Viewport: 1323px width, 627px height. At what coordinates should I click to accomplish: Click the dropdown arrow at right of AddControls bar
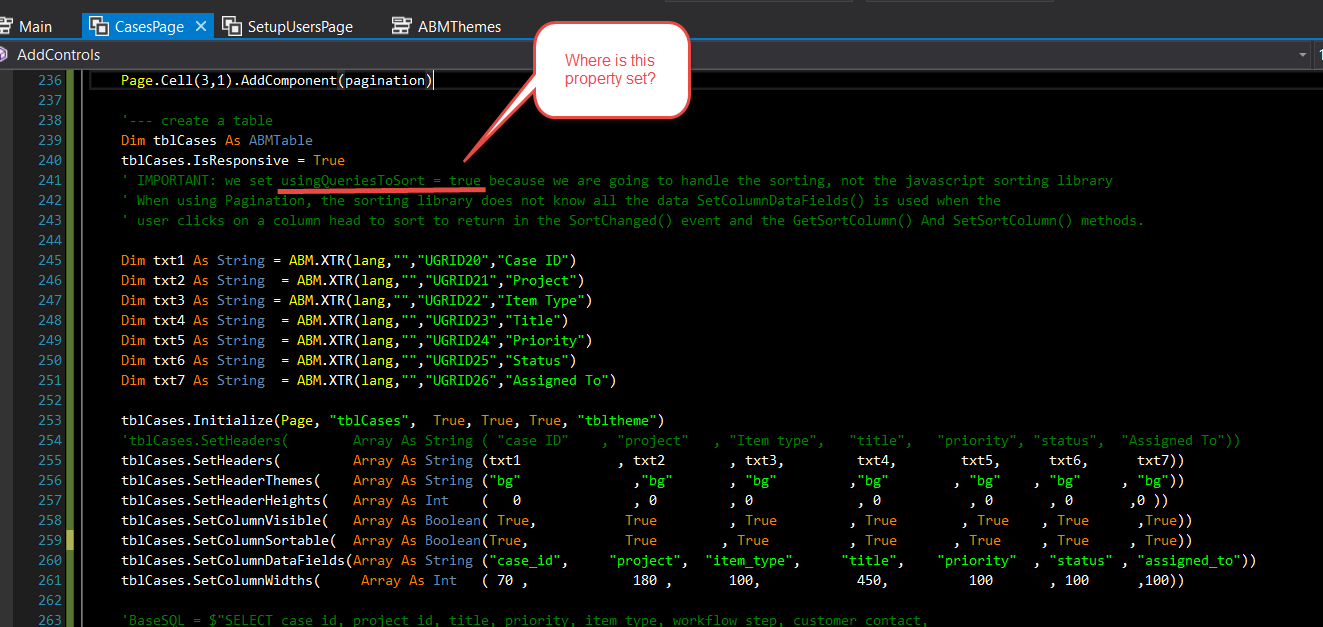[1302, 55]
